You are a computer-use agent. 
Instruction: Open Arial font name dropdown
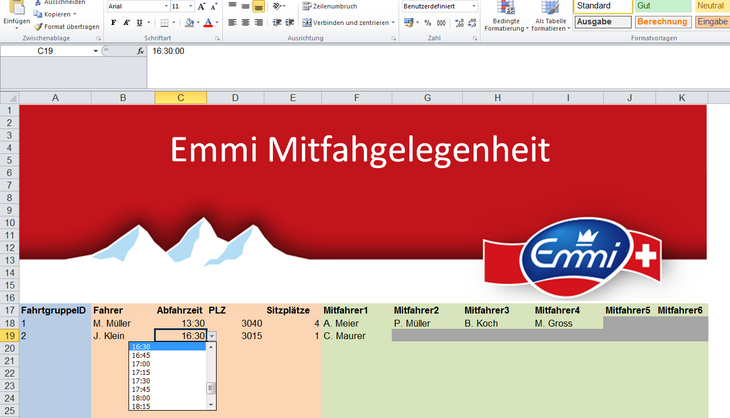pos(166,7)
